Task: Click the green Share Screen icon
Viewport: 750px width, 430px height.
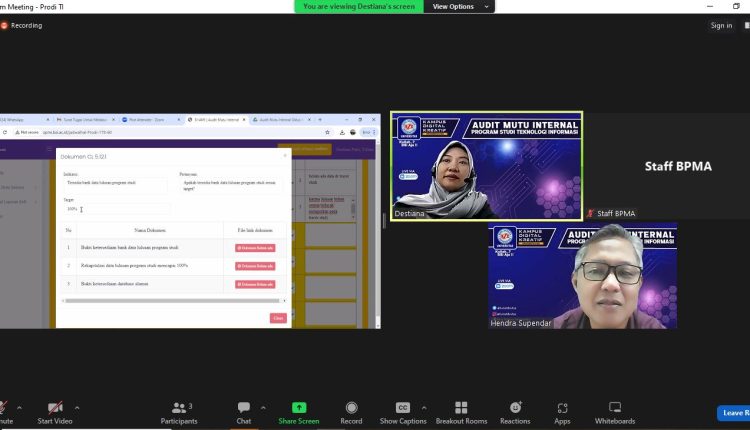Action: coord(299,408)
